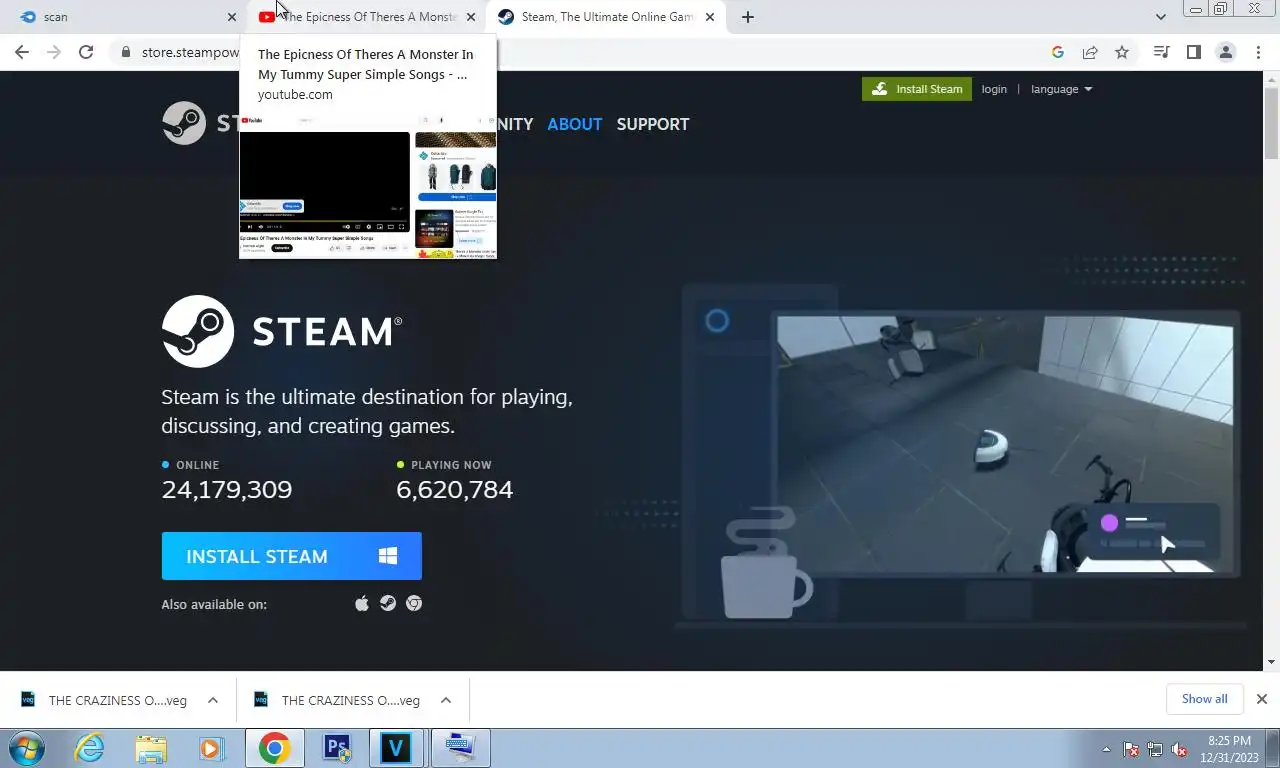Open the tab search chevron
The height and width of the screenshot is (768, 1280).
click(x=1160, y=17)
